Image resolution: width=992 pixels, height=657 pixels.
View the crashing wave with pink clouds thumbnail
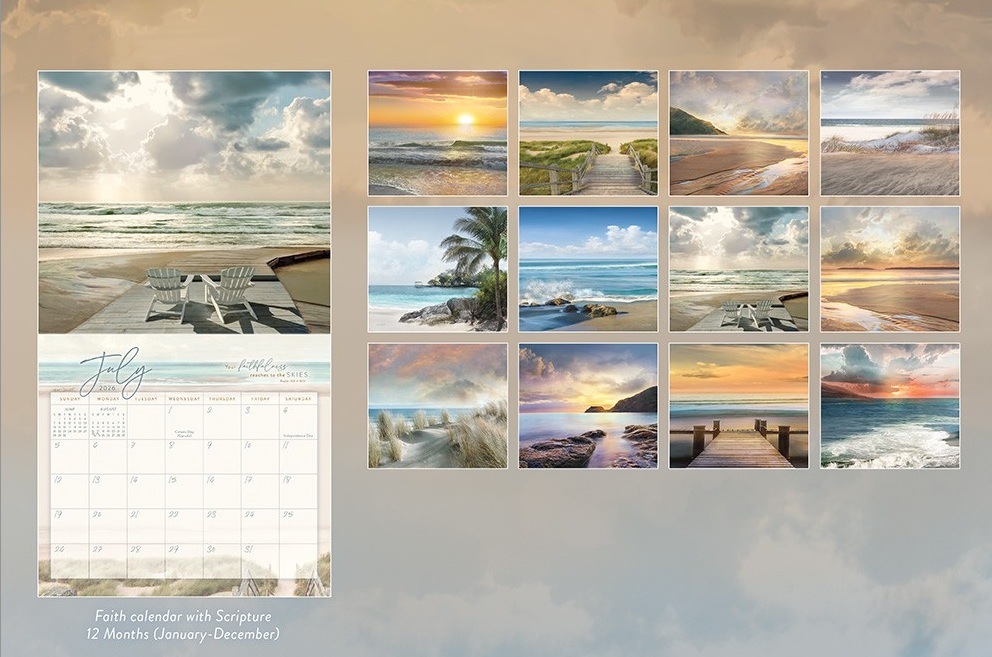(x=890, y=406)
